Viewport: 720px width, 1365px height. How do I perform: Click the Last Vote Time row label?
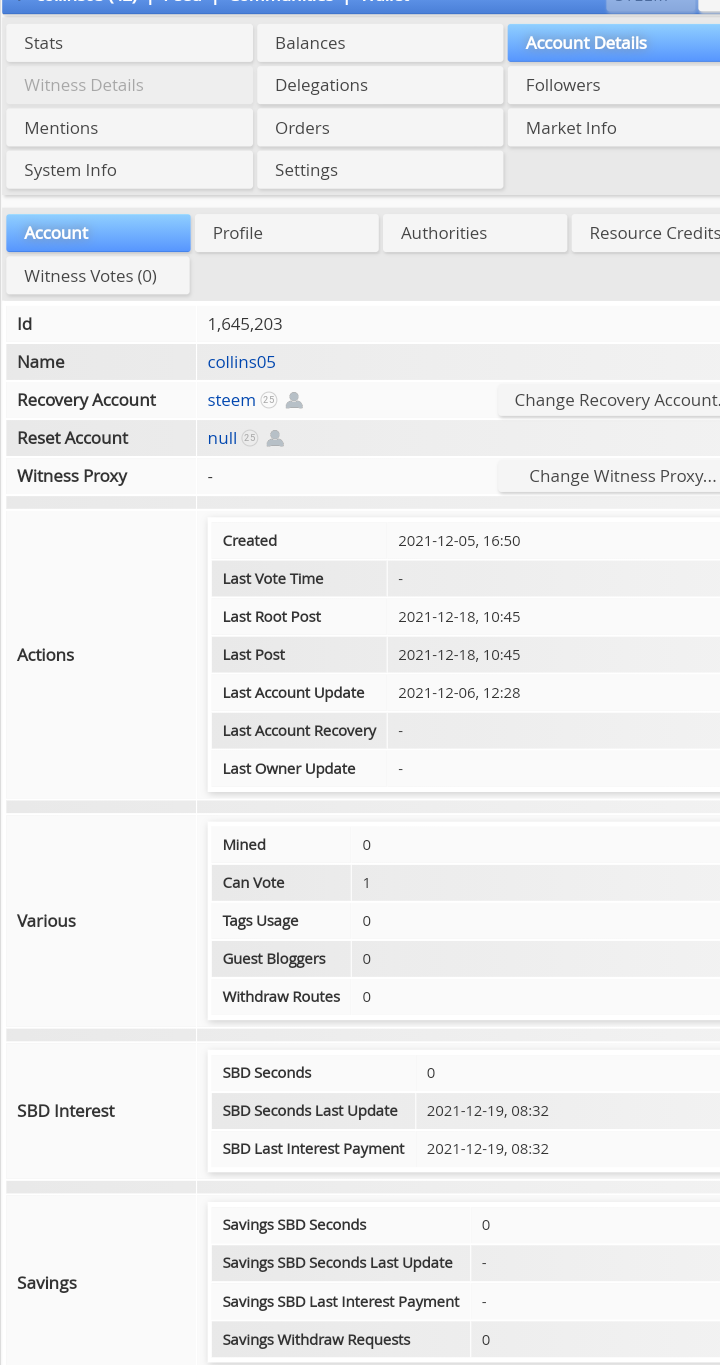[x=273, y=579]
